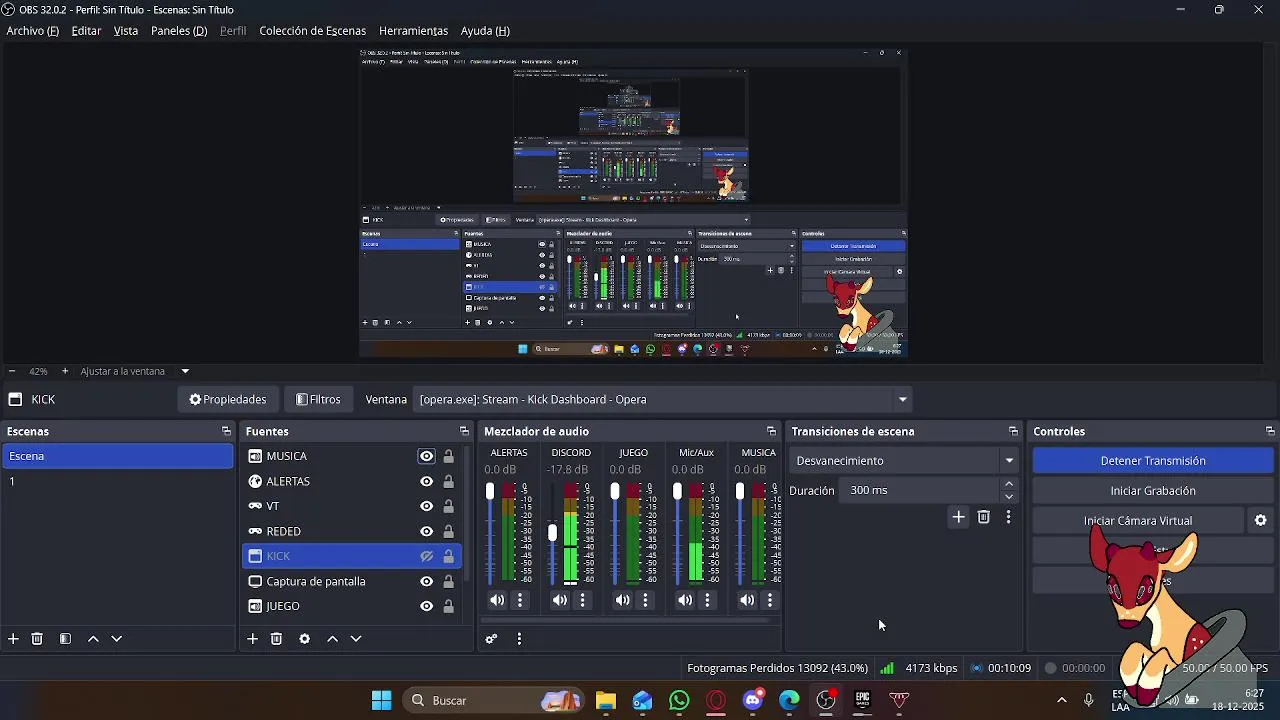Click Mic/Aux volume slider handle
1280x720 pixels.
677,491
